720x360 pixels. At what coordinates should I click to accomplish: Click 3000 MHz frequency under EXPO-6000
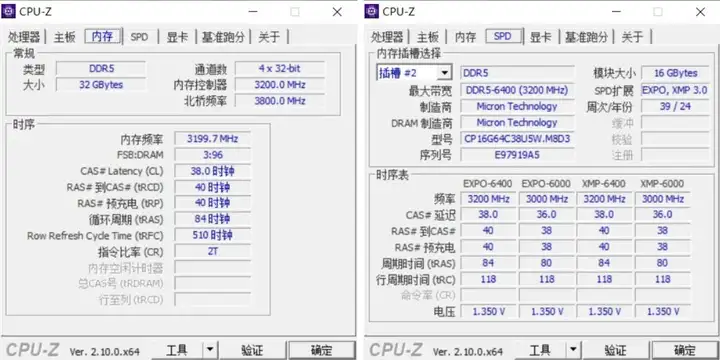pos(546,199)
